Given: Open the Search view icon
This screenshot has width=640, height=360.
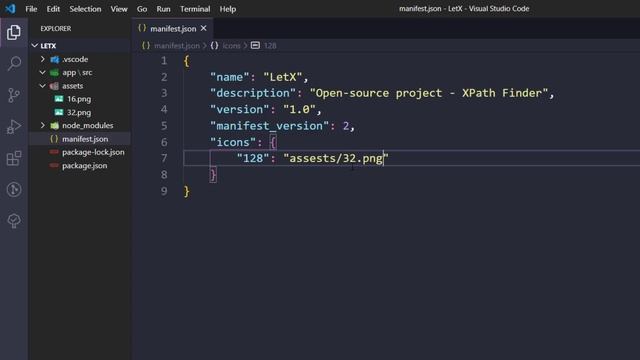Looking at the screenshot, I should pos(14,64).
